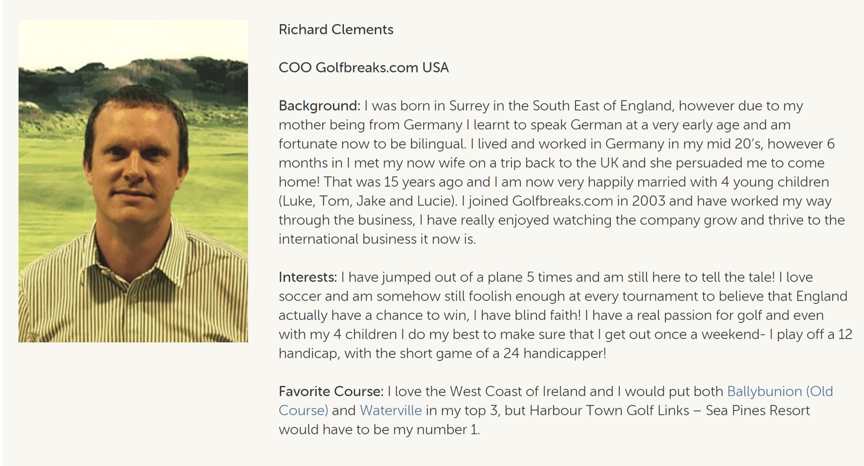
Task: Click the COO Golfbreaks.com USA title
Action: pos(364,67)
